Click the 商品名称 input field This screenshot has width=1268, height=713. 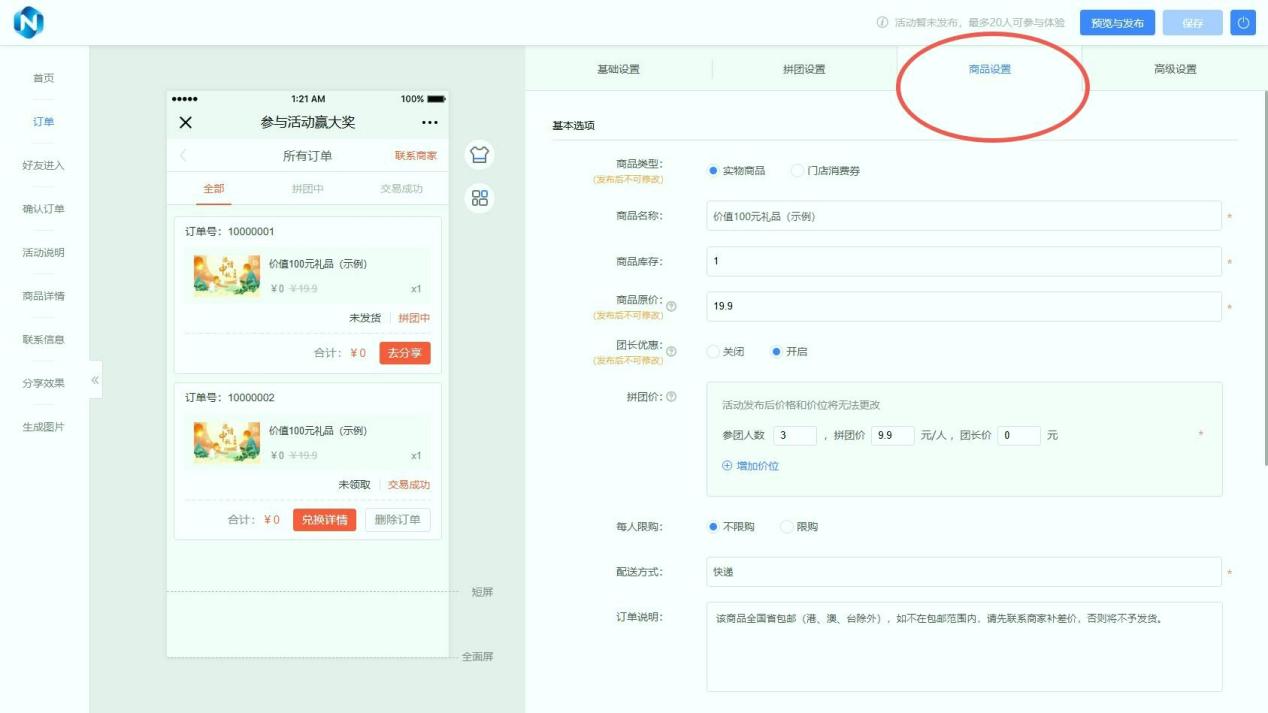coord(963,216)
